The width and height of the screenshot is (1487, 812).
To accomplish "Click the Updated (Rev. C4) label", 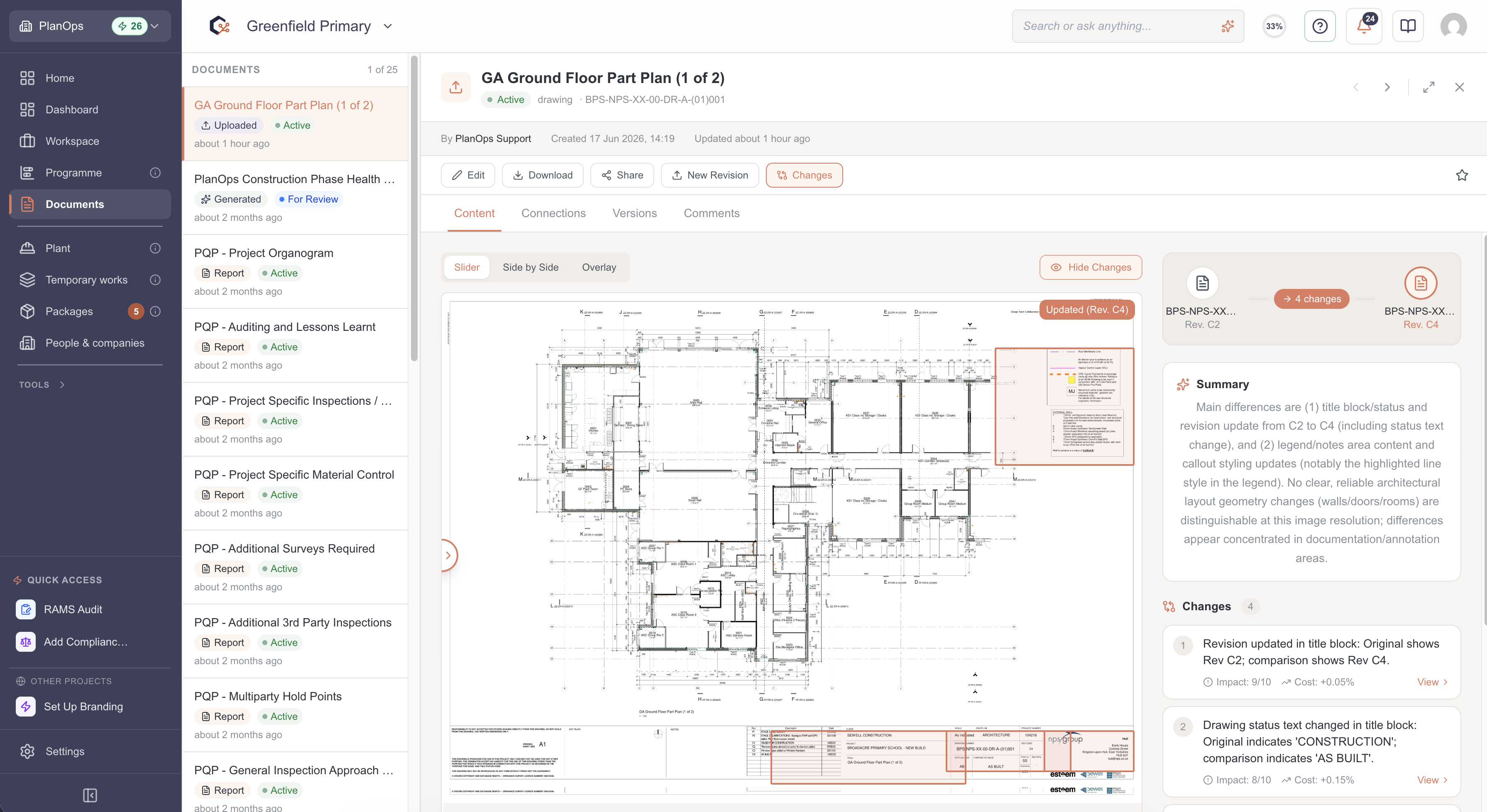I will [1087, 309].
